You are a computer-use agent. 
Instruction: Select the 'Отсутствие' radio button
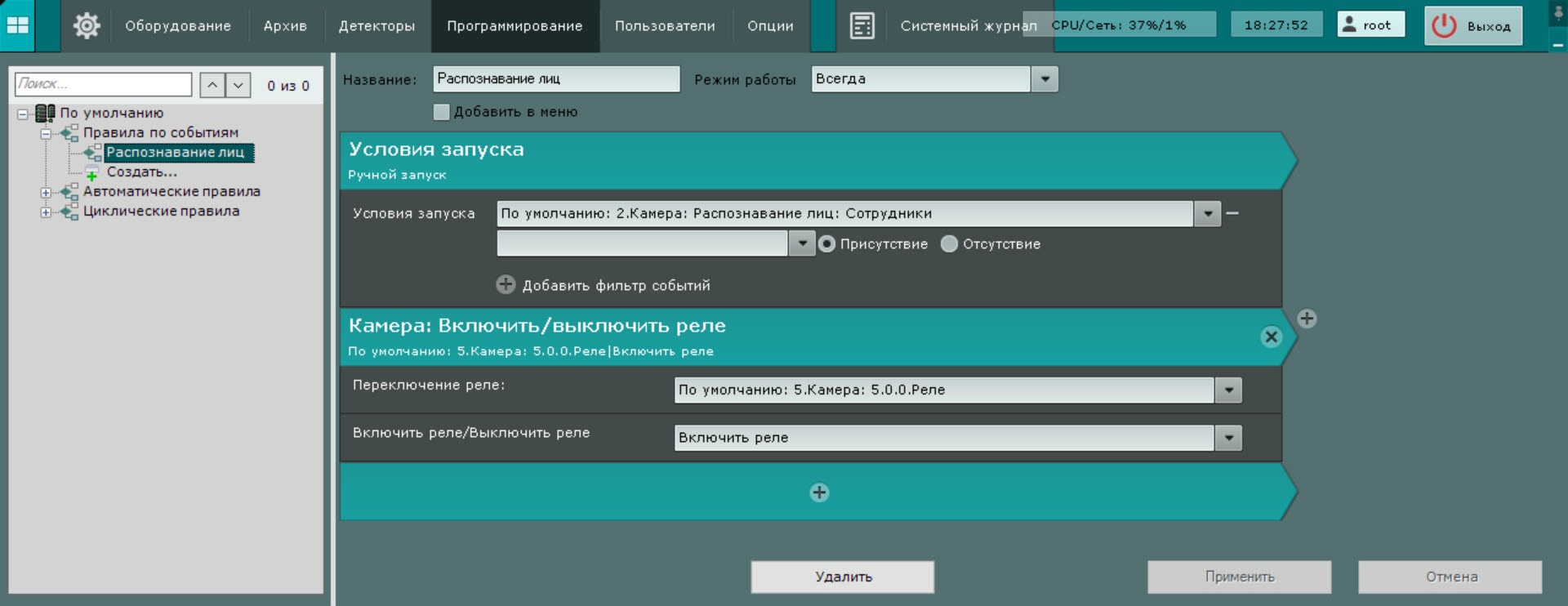point(949,244)
